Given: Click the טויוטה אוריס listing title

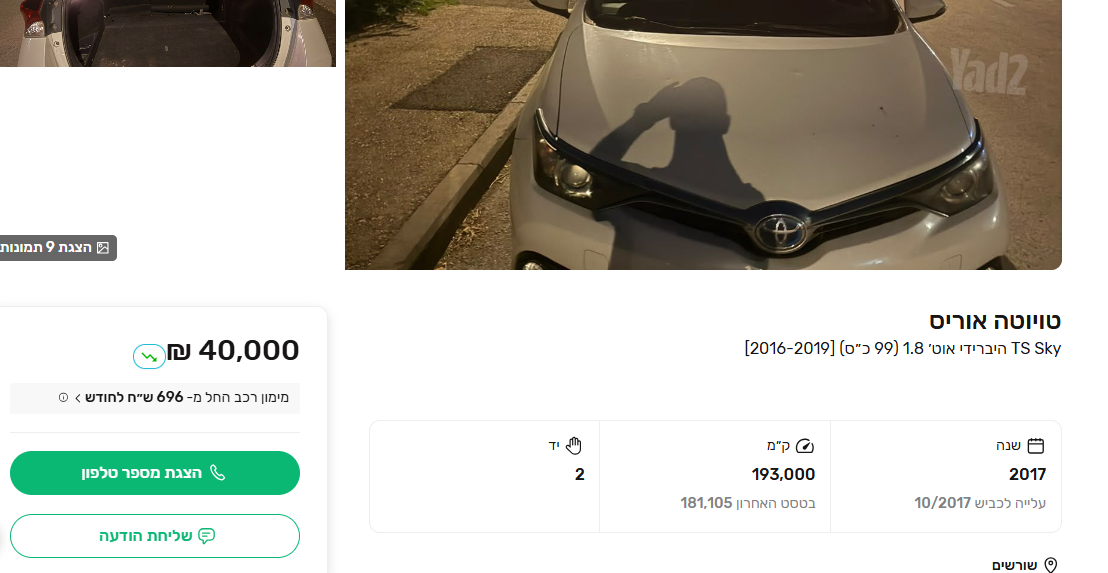Looking at the screenshot, I should 994,321.
